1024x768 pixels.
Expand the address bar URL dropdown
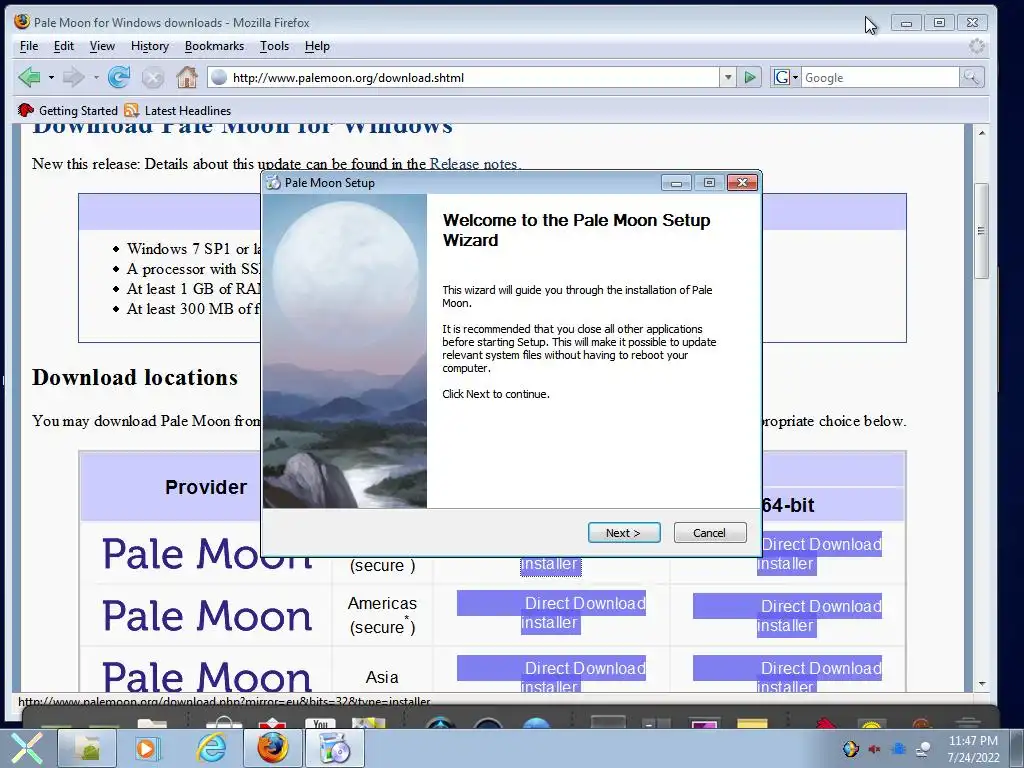pos(728,77)
